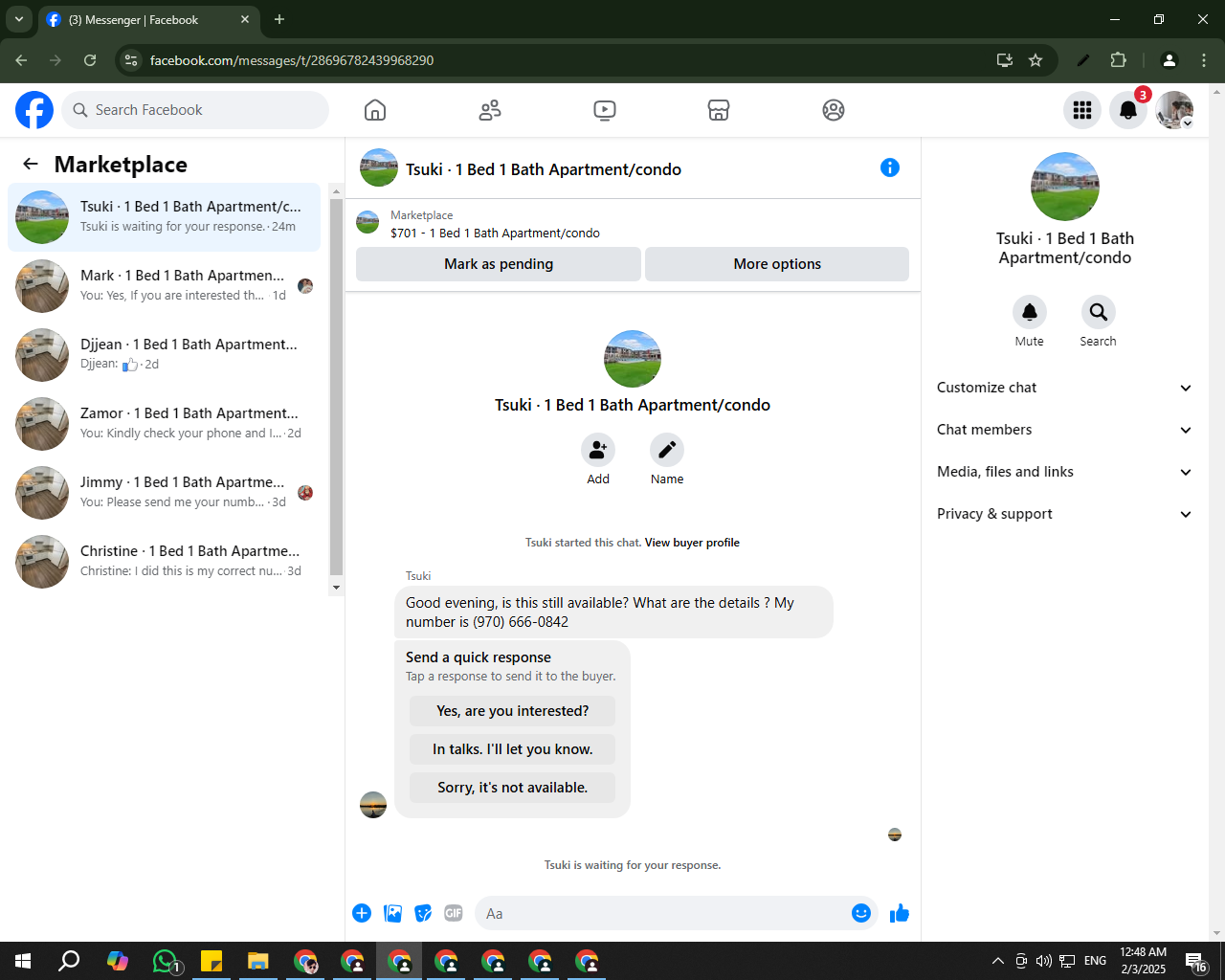The height and width of the screenshot is (980, 1225).
Task: Open WhatsApp from the taskbar
Action: [x=167, y=961]
